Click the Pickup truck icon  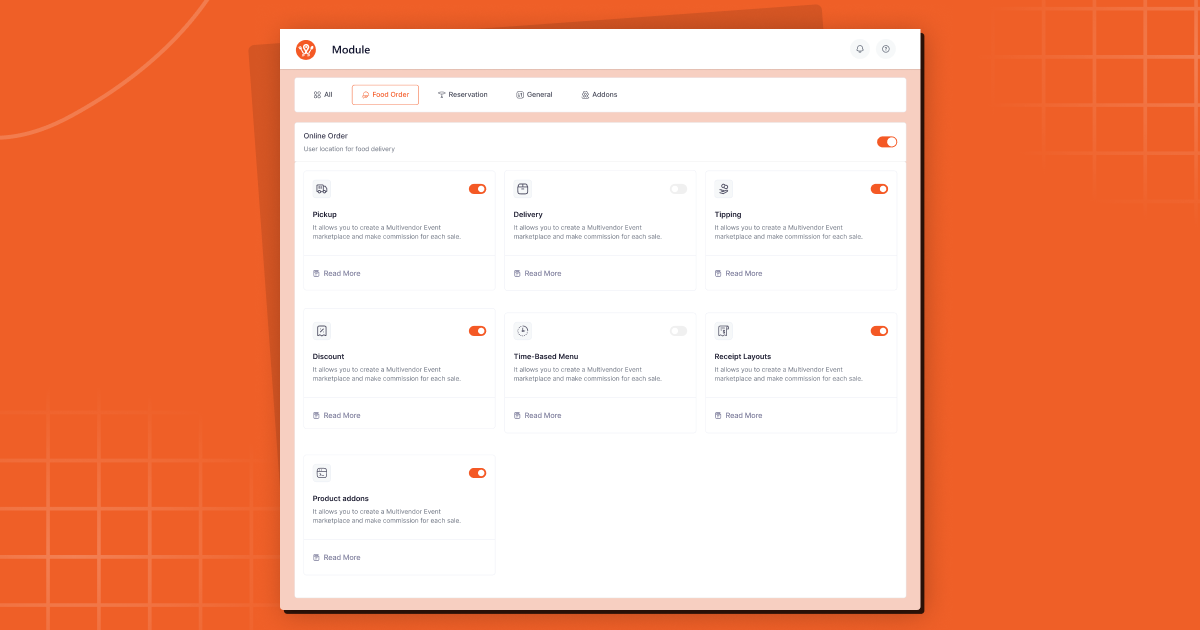(x=322, y=188)
